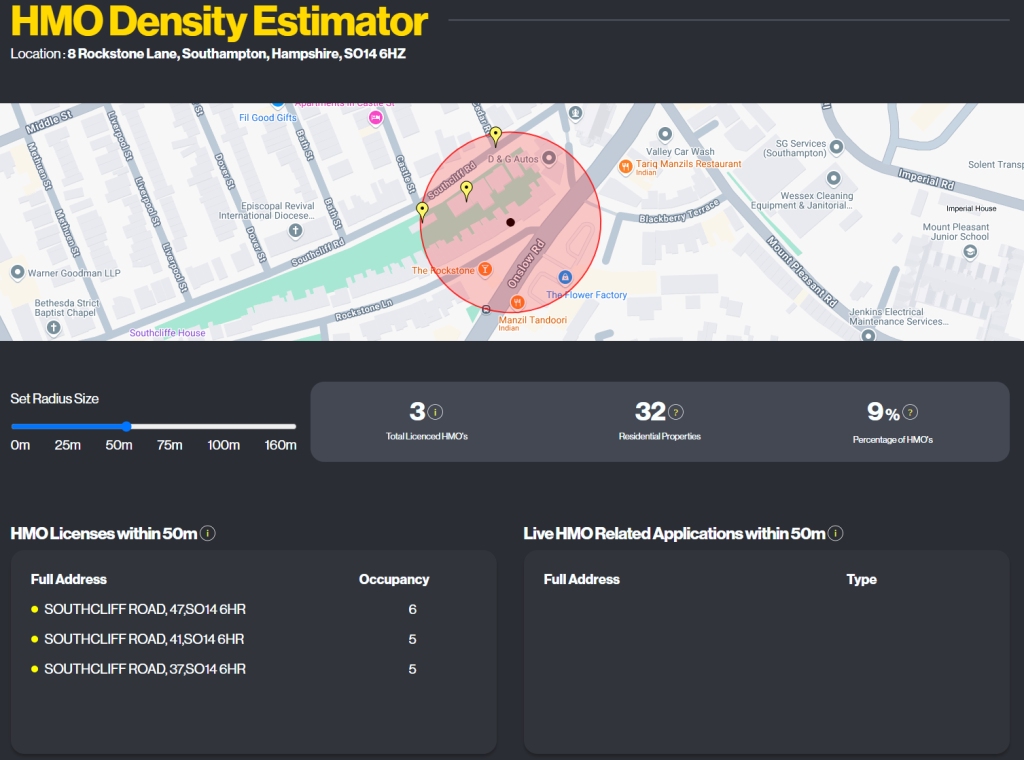Click pink hotel marker near Castle St apartments
Screen dimensions: 1024x760
coord(376,118)
